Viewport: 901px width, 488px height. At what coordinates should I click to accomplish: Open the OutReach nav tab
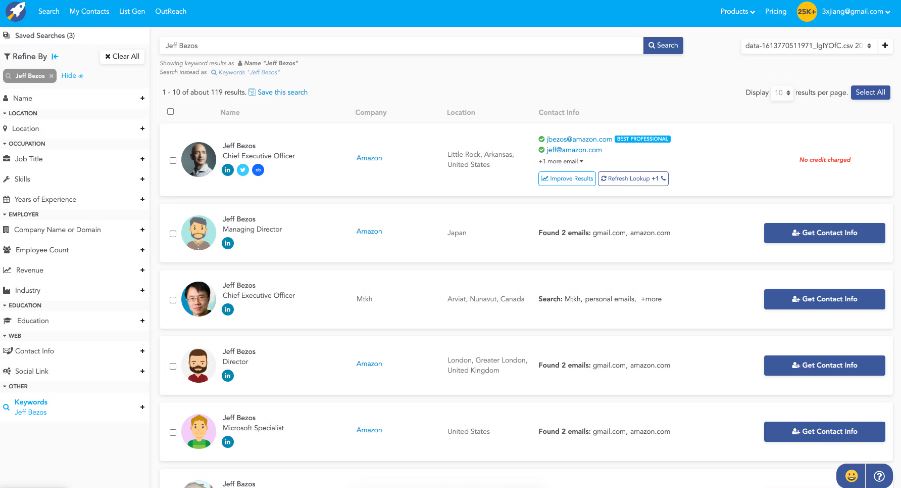(171, 11)
